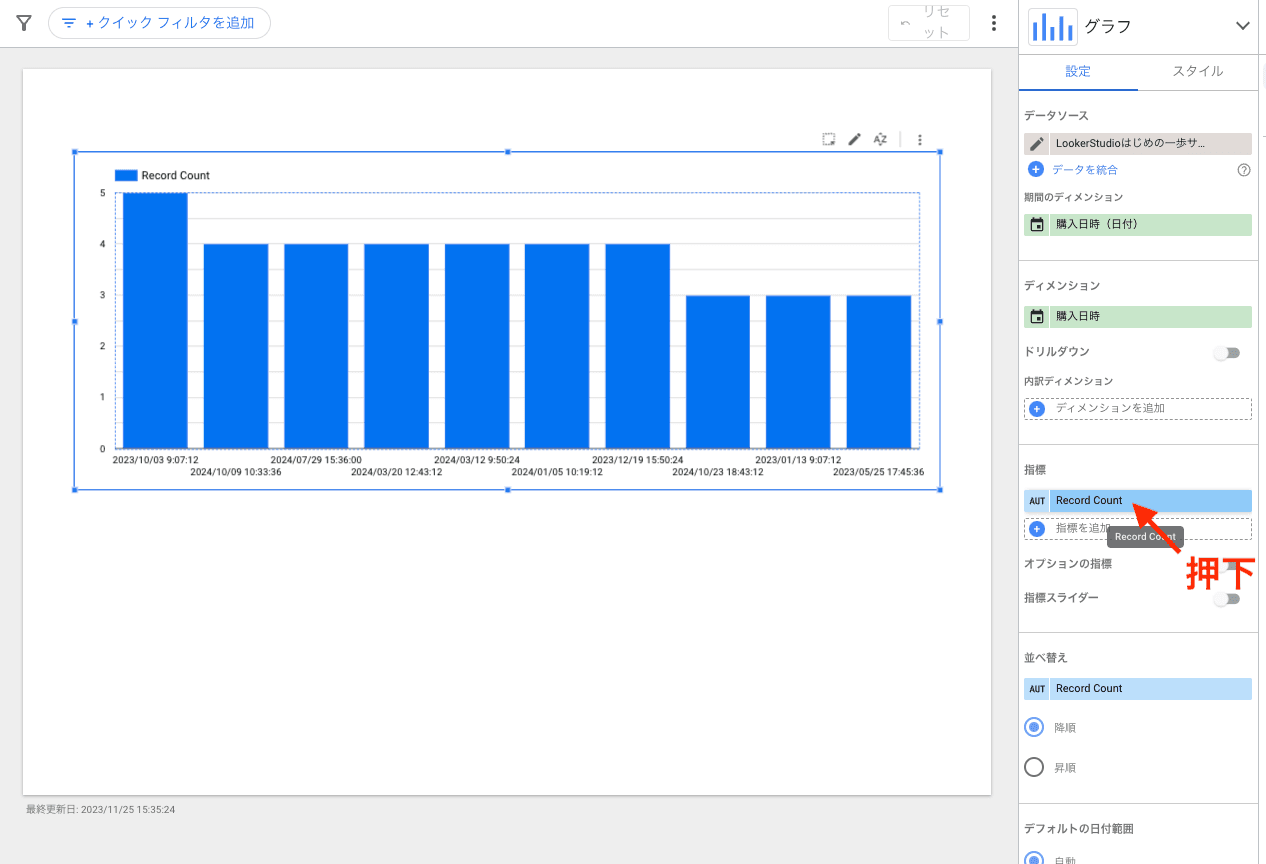This screenshot has width=1266, height=864.
Task: Click the data source pencil edit icon
Action: [x=1037, y=144]
